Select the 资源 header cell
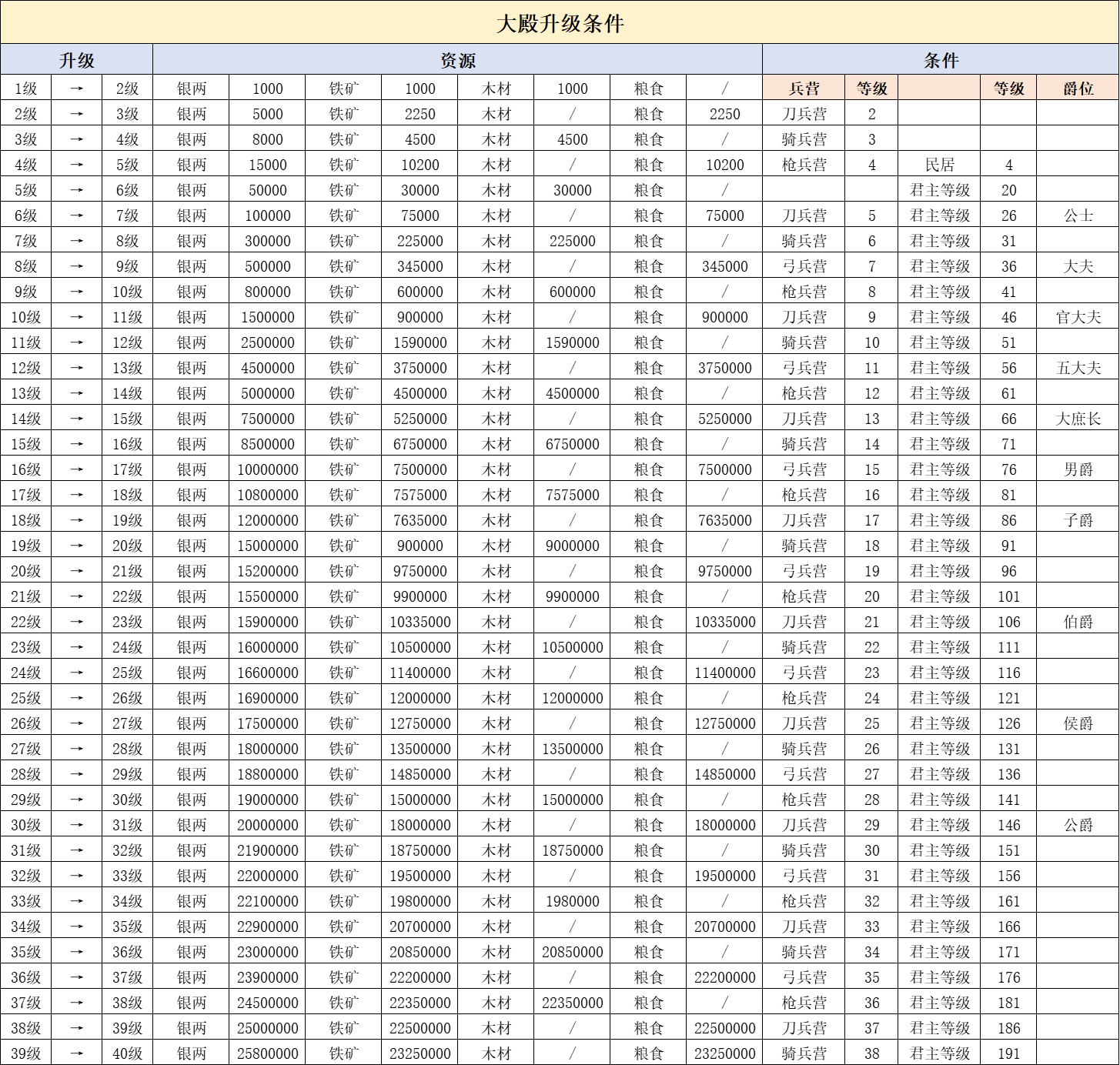Viewport: 1120px width, 1065px height. pos(457,60)
